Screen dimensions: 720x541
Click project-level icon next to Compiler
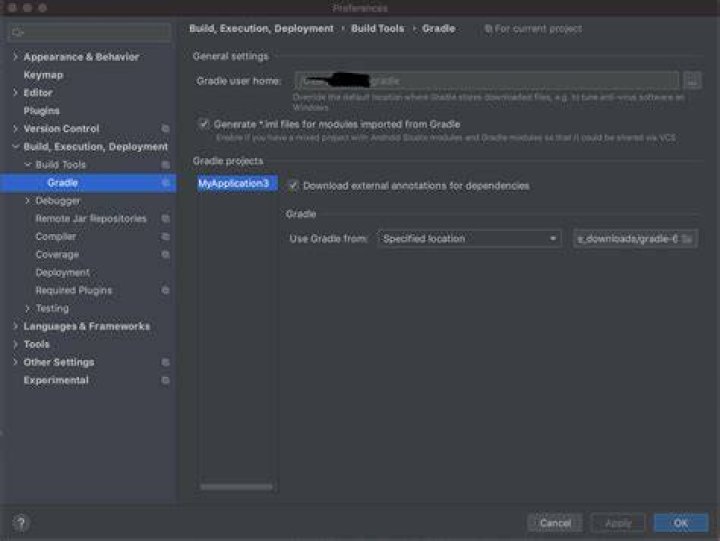(x=166, y=237)
